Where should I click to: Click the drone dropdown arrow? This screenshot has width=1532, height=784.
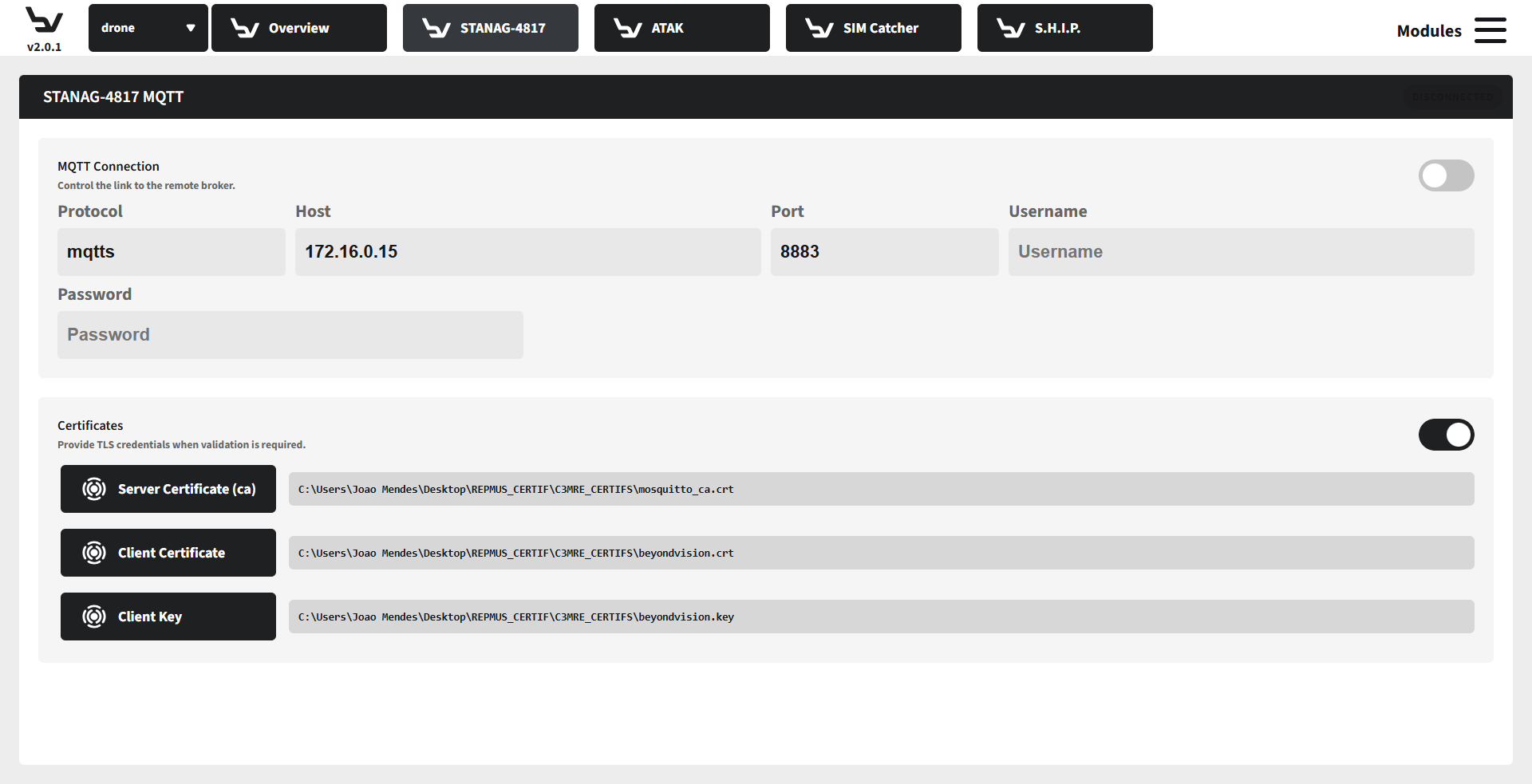point(191,28)
